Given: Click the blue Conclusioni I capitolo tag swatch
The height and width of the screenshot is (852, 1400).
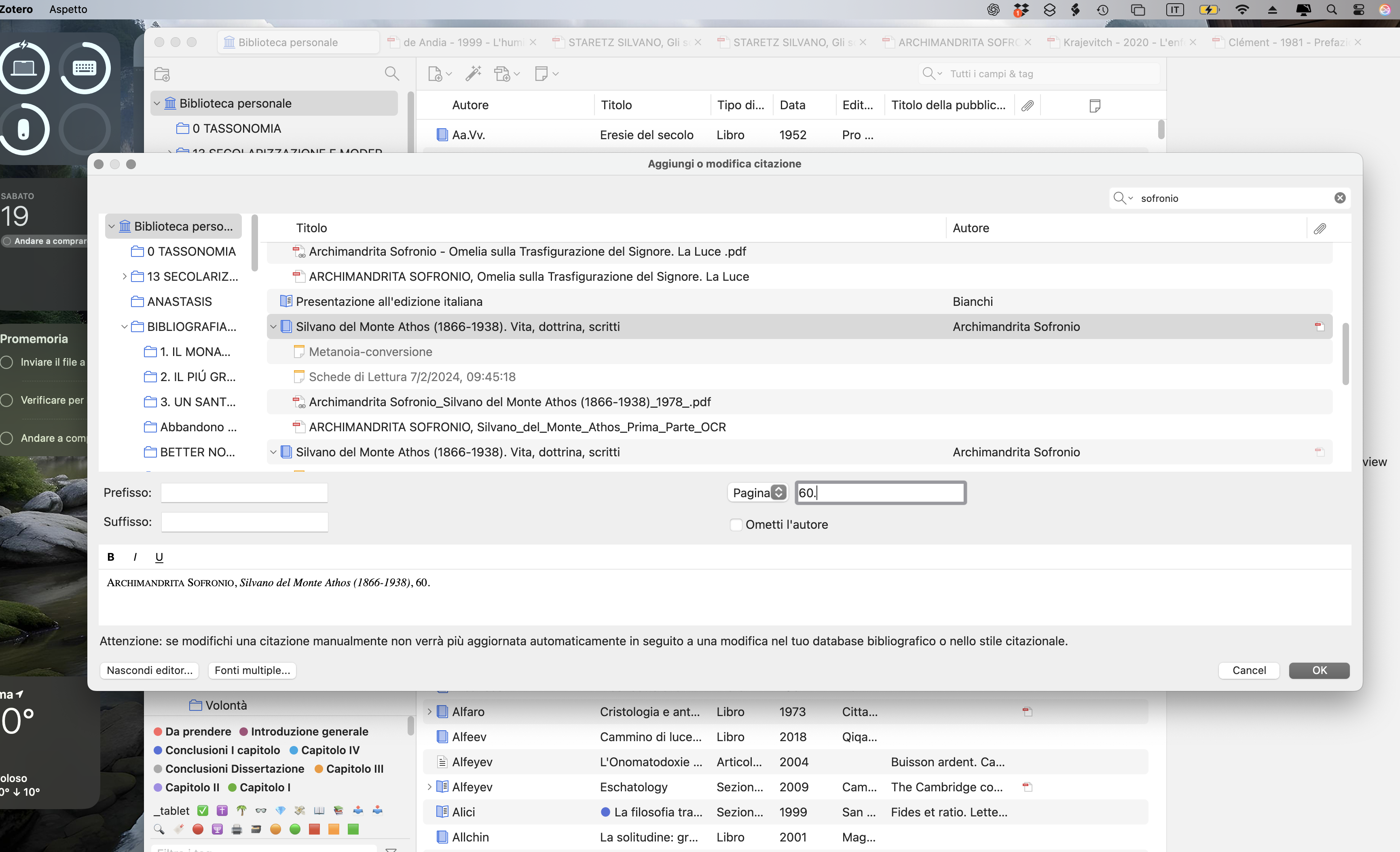Looking at the screenshot, I should click(x=158, y=750).
